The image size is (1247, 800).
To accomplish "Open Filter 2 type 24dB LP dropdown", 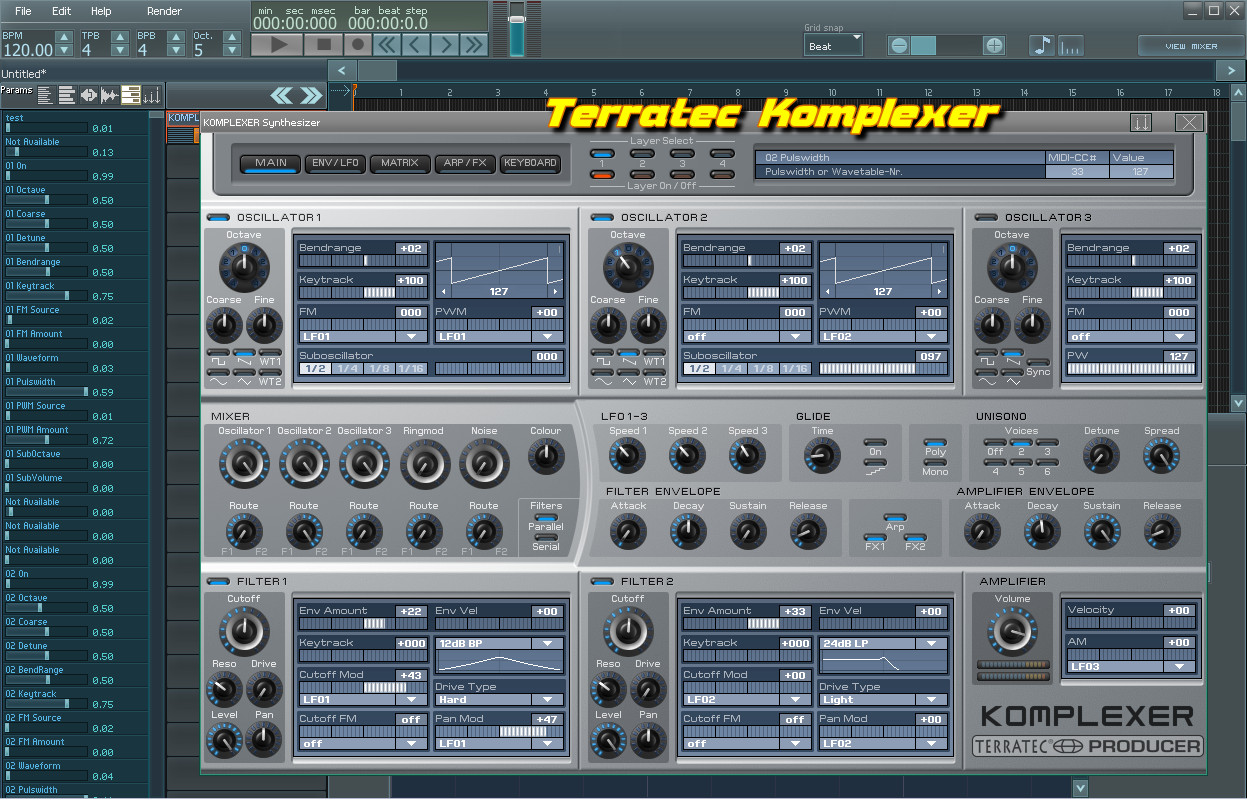I will pos(883,643).
